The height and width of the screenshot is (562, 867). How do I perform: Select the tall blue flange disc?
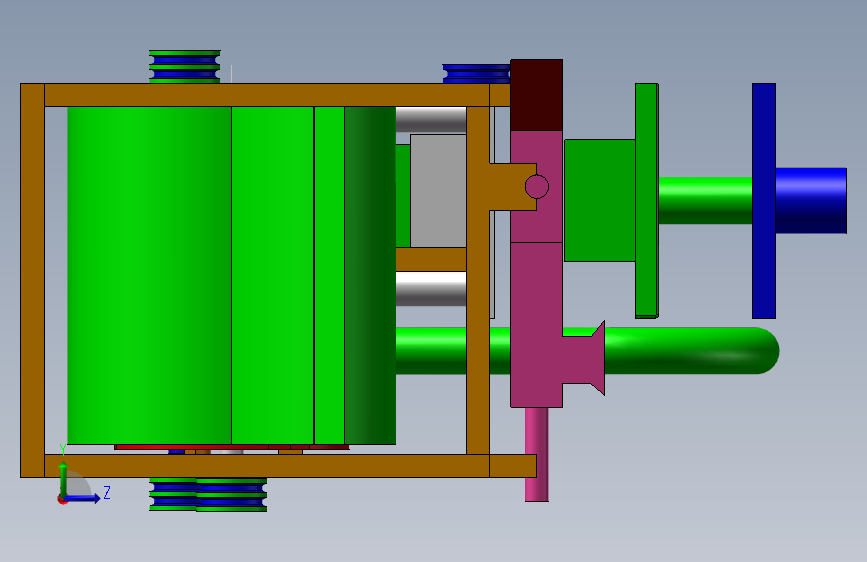tap(764, 201)
